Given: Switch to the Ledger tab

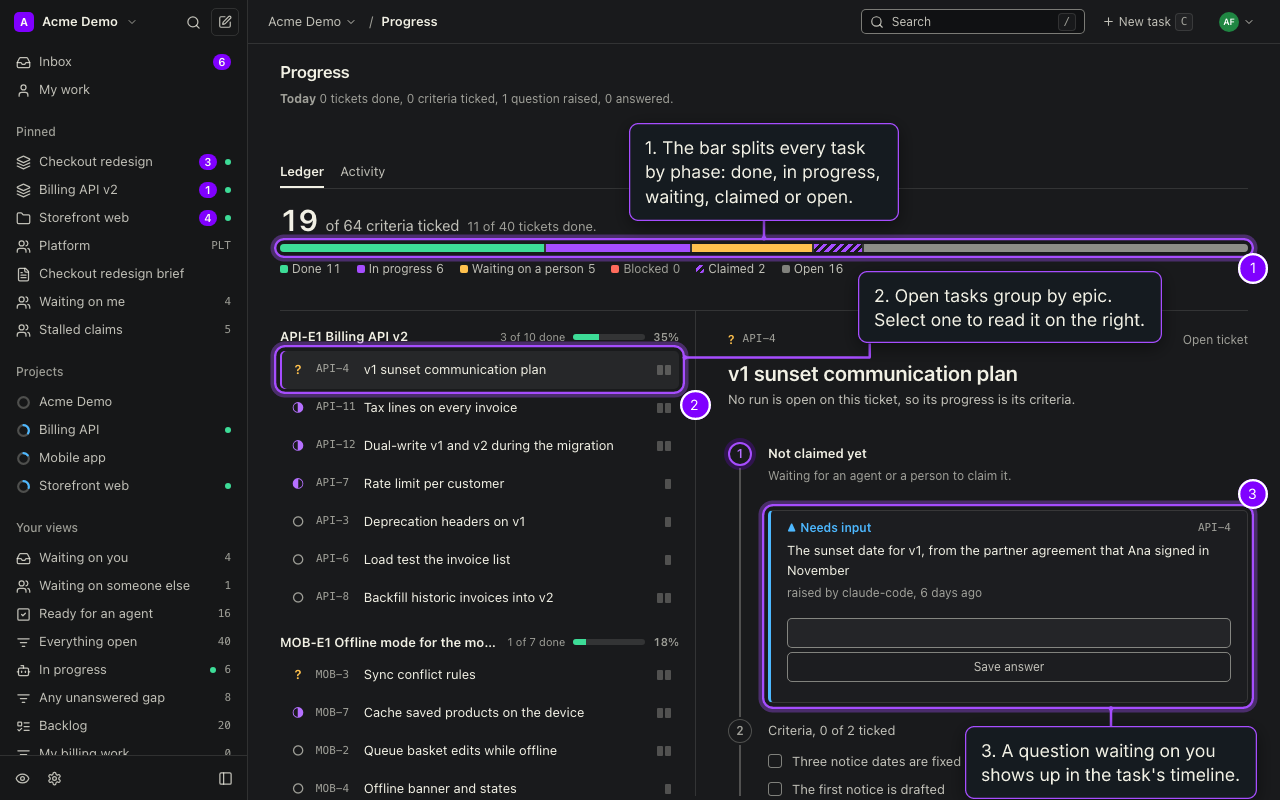Looking at the screenshot, I should (302, 172).
